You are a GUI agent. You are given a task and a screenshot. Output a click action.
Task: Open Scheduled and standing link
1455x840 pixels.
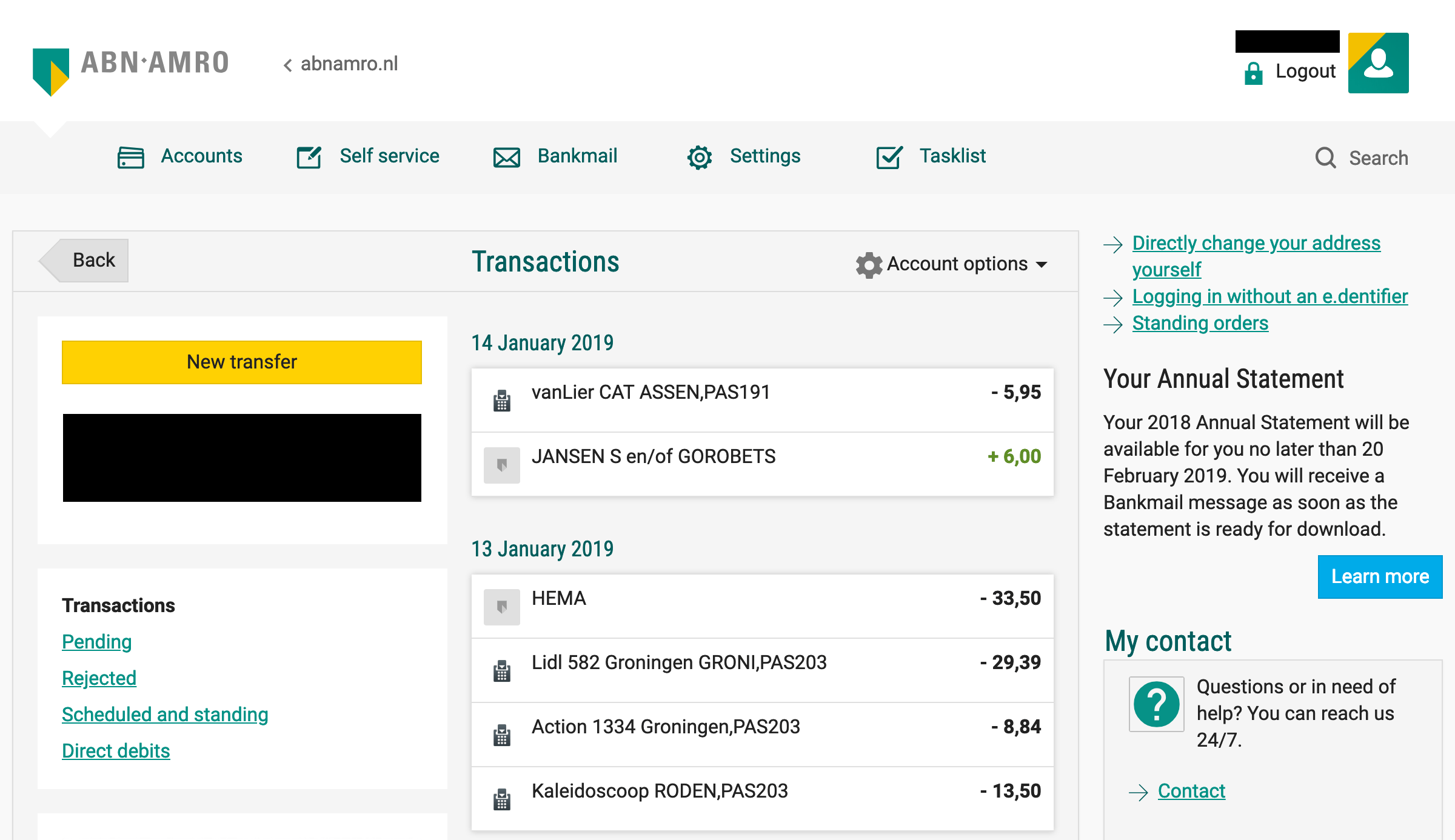(165, 715)
